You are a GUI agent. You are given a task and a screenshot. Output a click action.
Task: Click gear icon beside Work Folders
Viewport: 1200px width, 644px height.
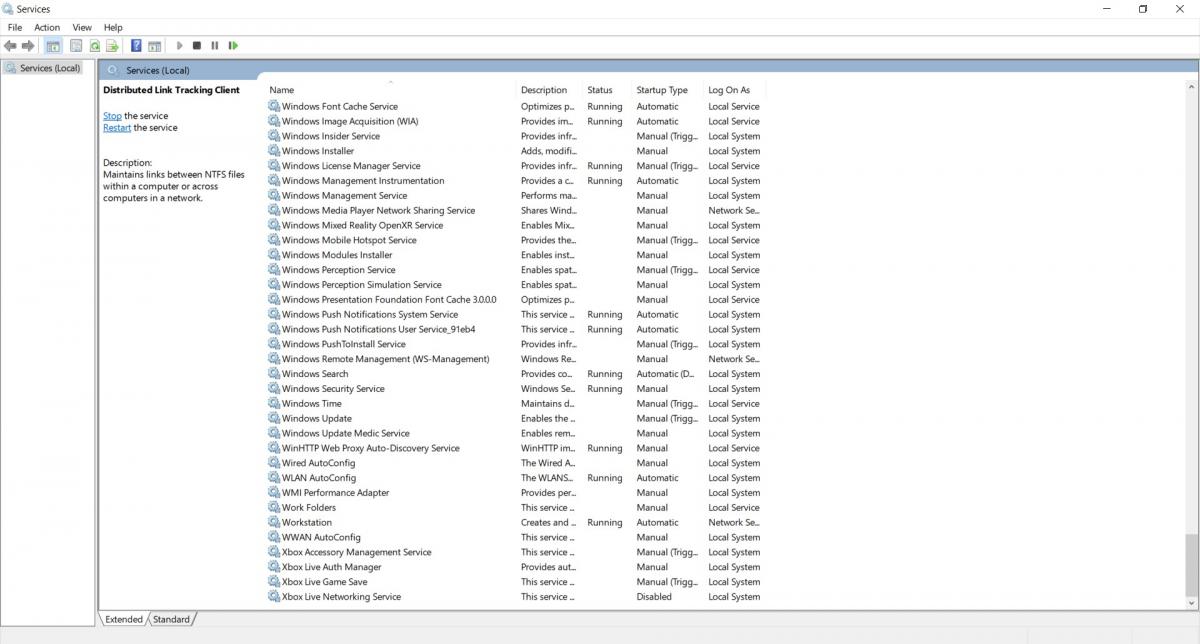pyautogui.click(x=274, y=507)
